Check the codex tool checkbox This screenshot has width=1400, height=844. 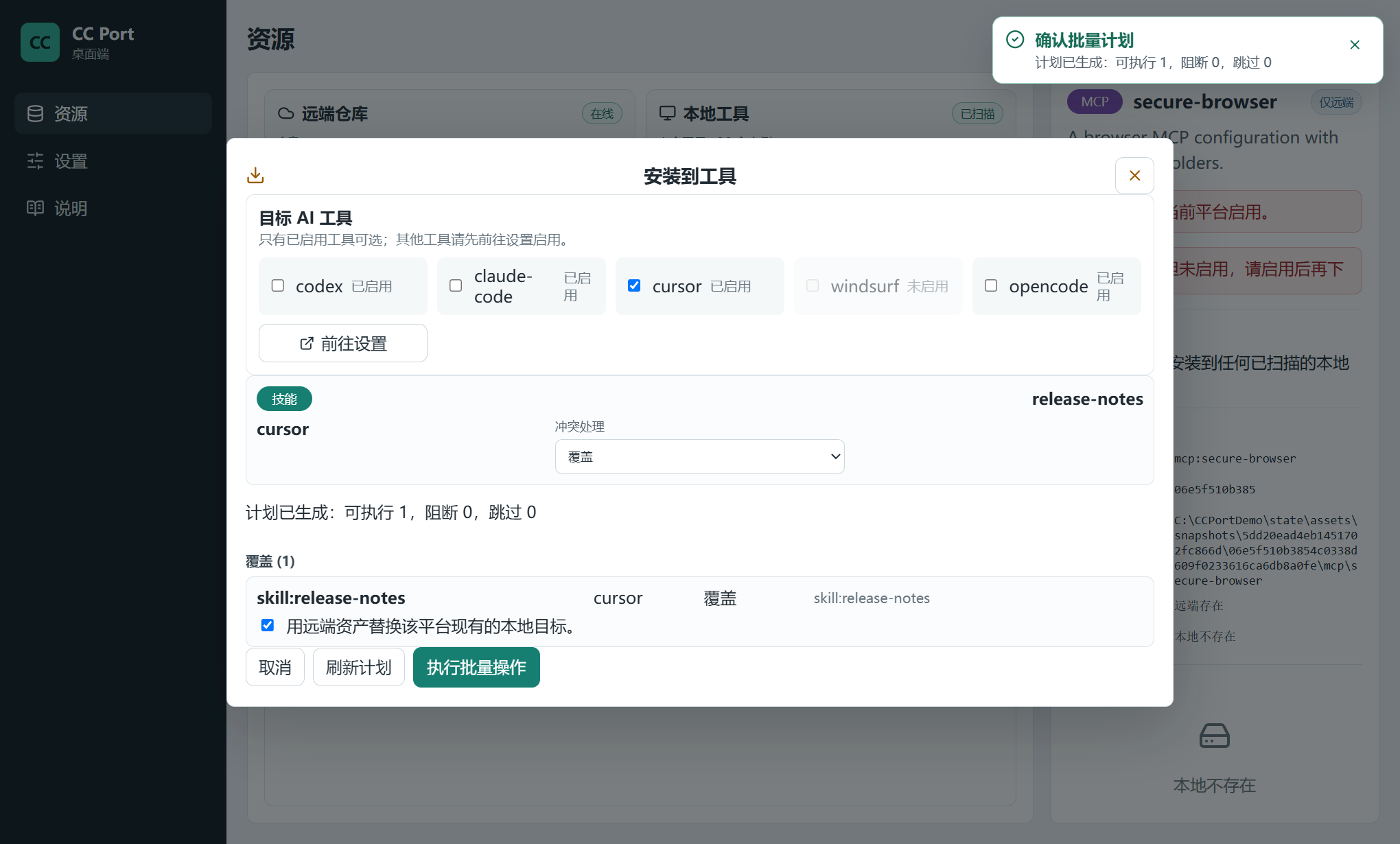tap(278, 285)
